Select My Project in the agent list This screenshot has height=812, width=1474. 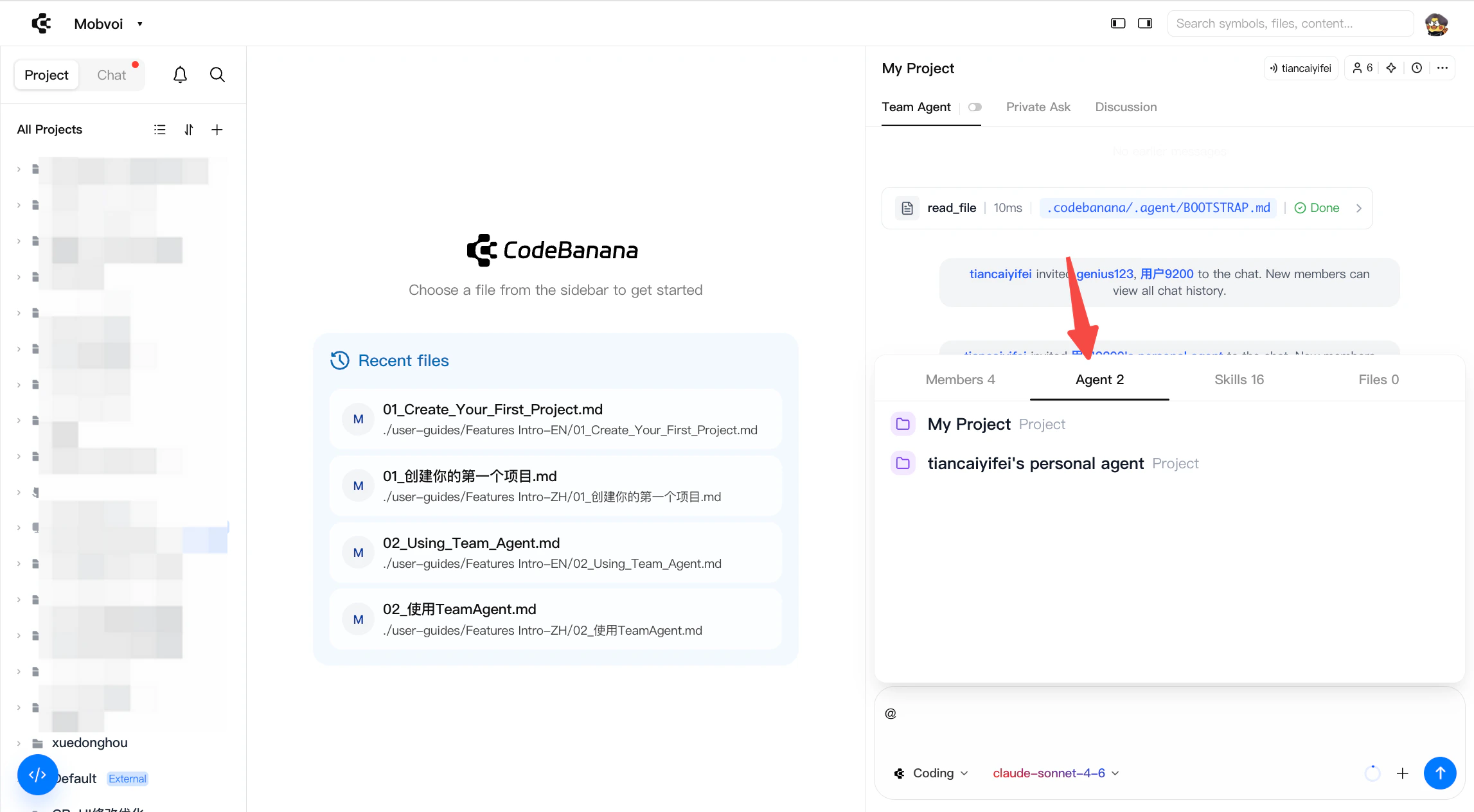[x=1169, y=425]
